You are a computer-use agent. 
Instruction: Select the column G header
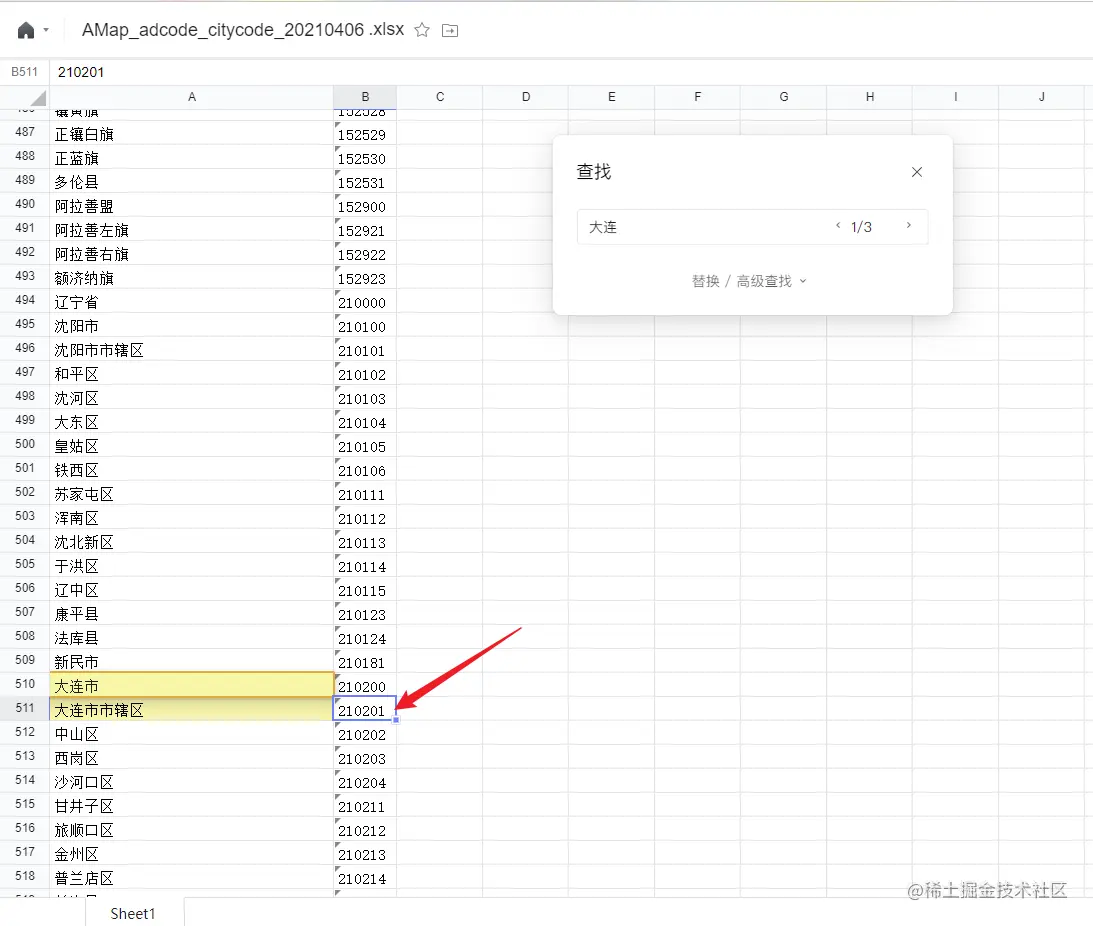(x=784, y=97)
